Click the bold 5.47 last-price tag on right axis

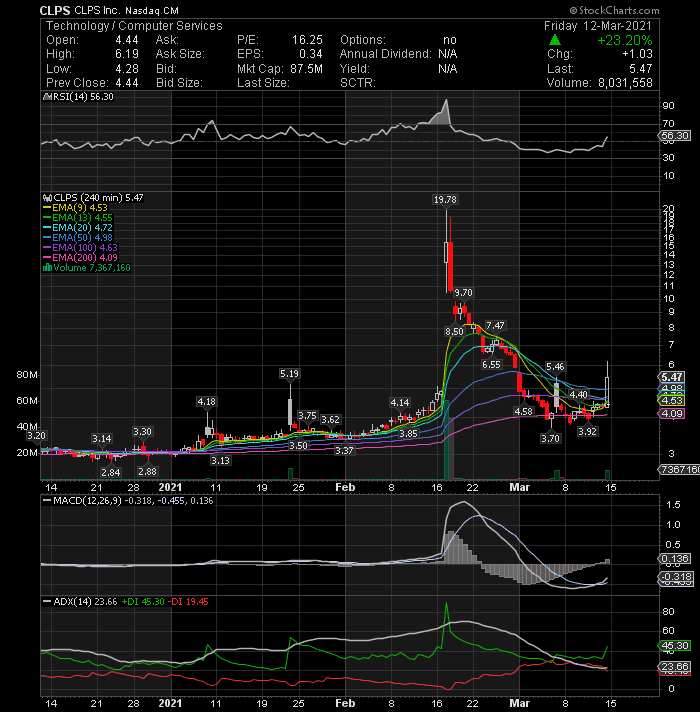pos(672,377)
